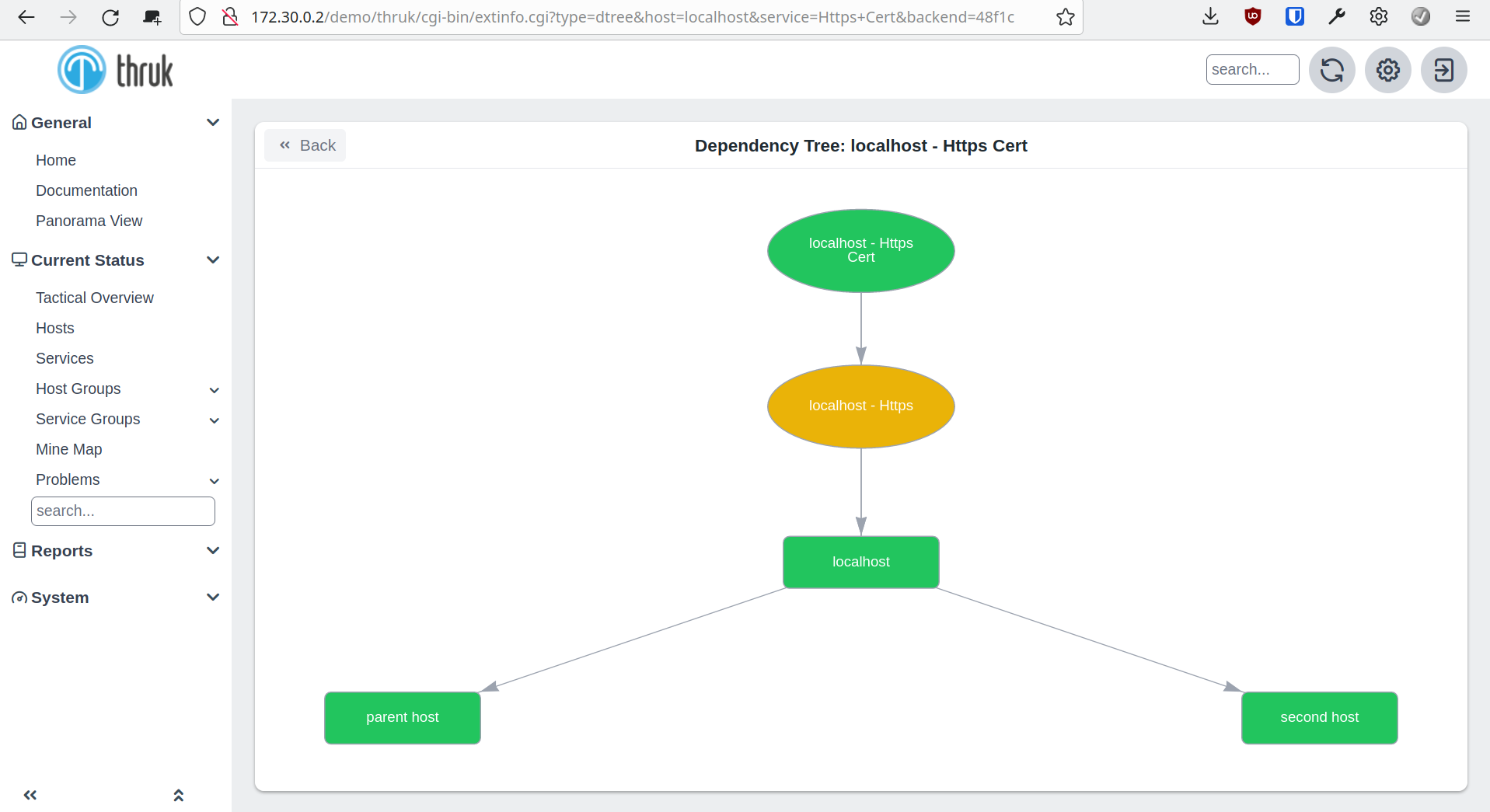Image resolution: width=1490 pixels, height=812 pixels.
Task: Click the Thruk logo
Action: 115,70
